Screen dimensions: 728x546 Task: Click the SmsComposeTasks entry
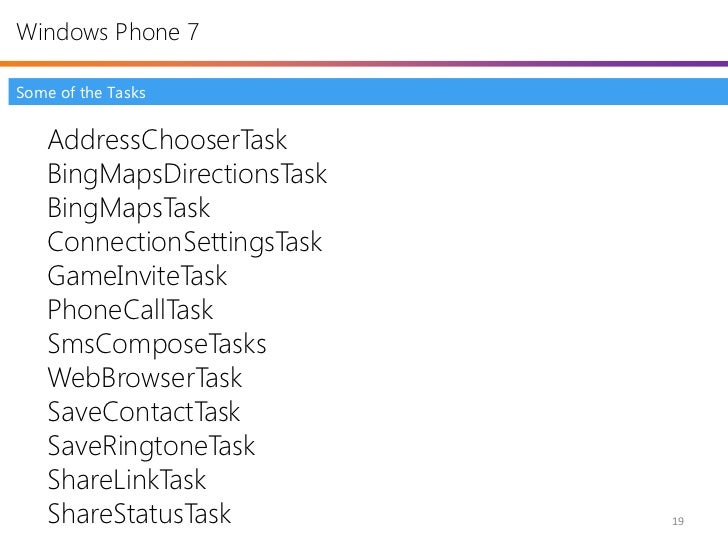(x=157, y=345)
